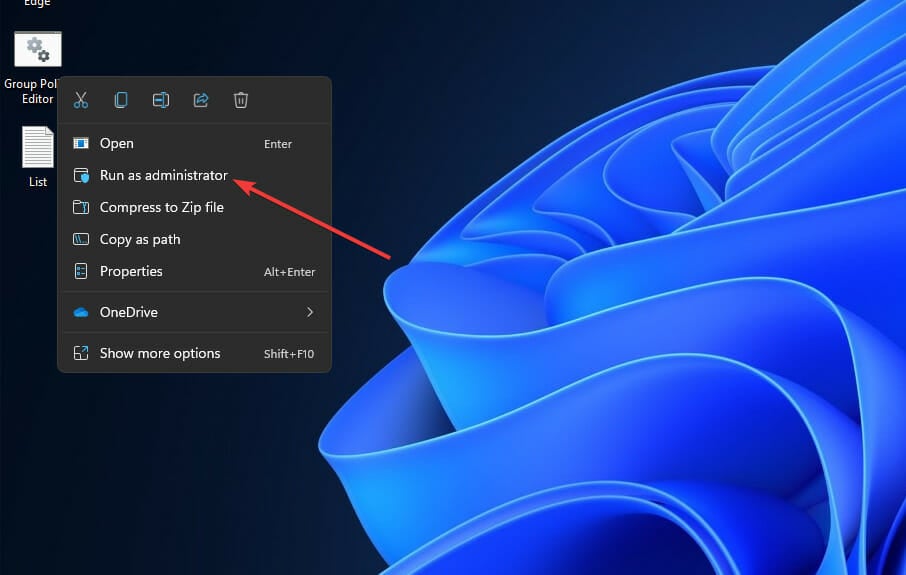Screen dimensions: 906x575
Task: Click the Alt+Enter shortcut text
Action: click(289, 272)
